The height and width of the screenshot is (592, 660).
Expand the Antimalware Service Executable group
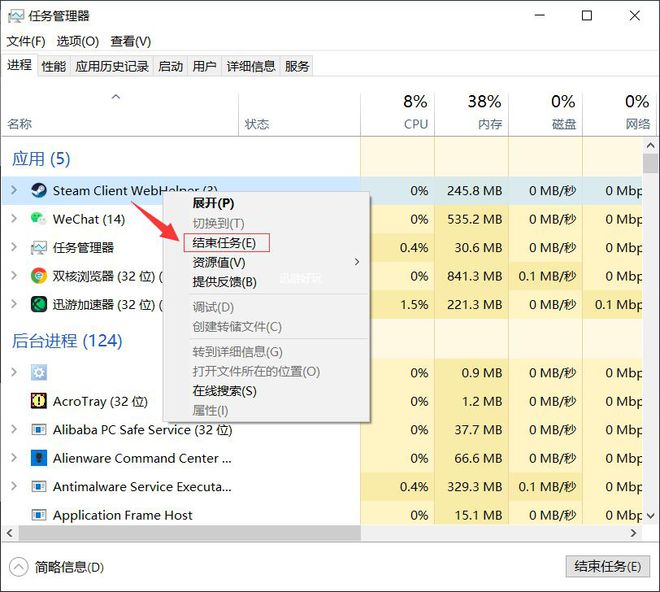point(14,486)
